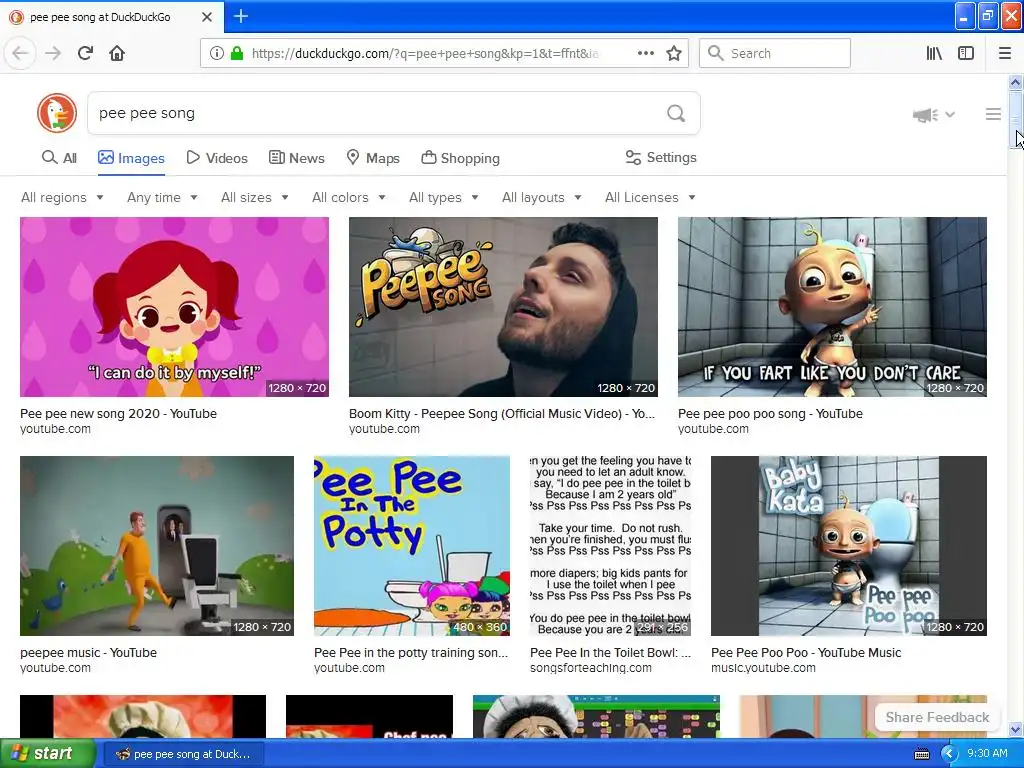Click 'Pee pee poo poo song - YouTube' title
The height and width of the screenshot is (768, 1024).
click(x=770, y=413)
